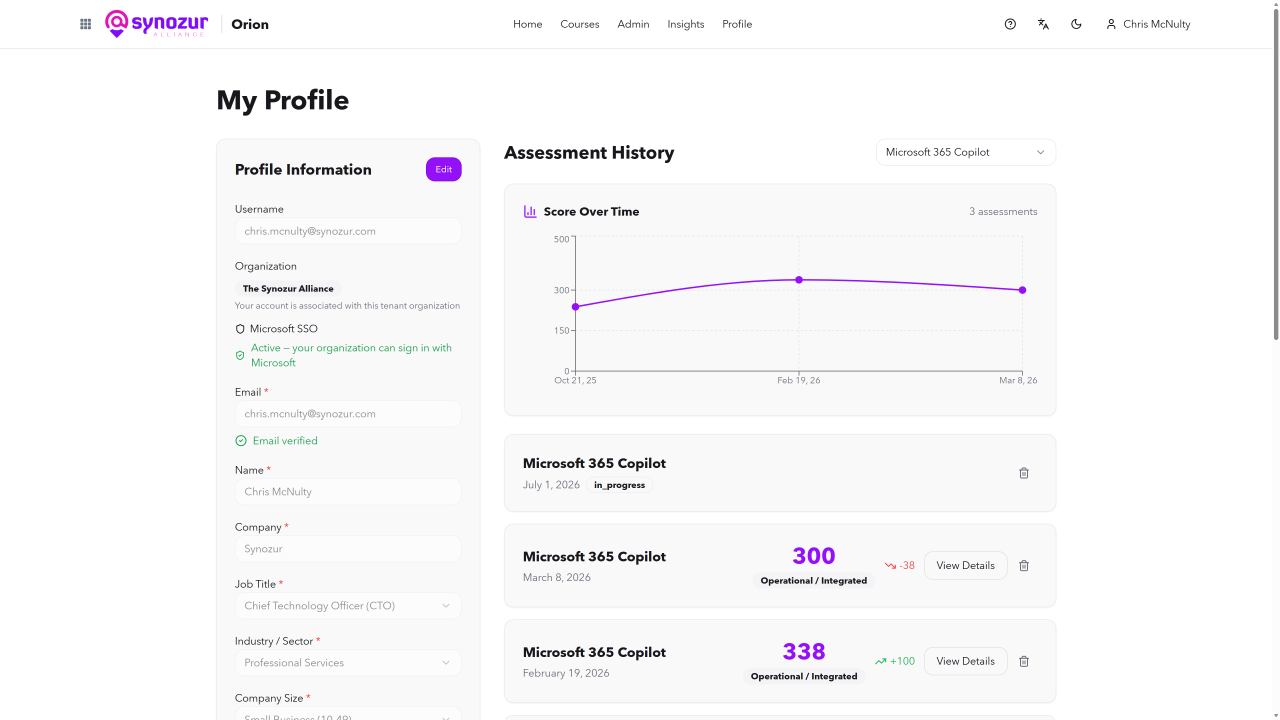Navigate to the Admin section

coord(633,24)
